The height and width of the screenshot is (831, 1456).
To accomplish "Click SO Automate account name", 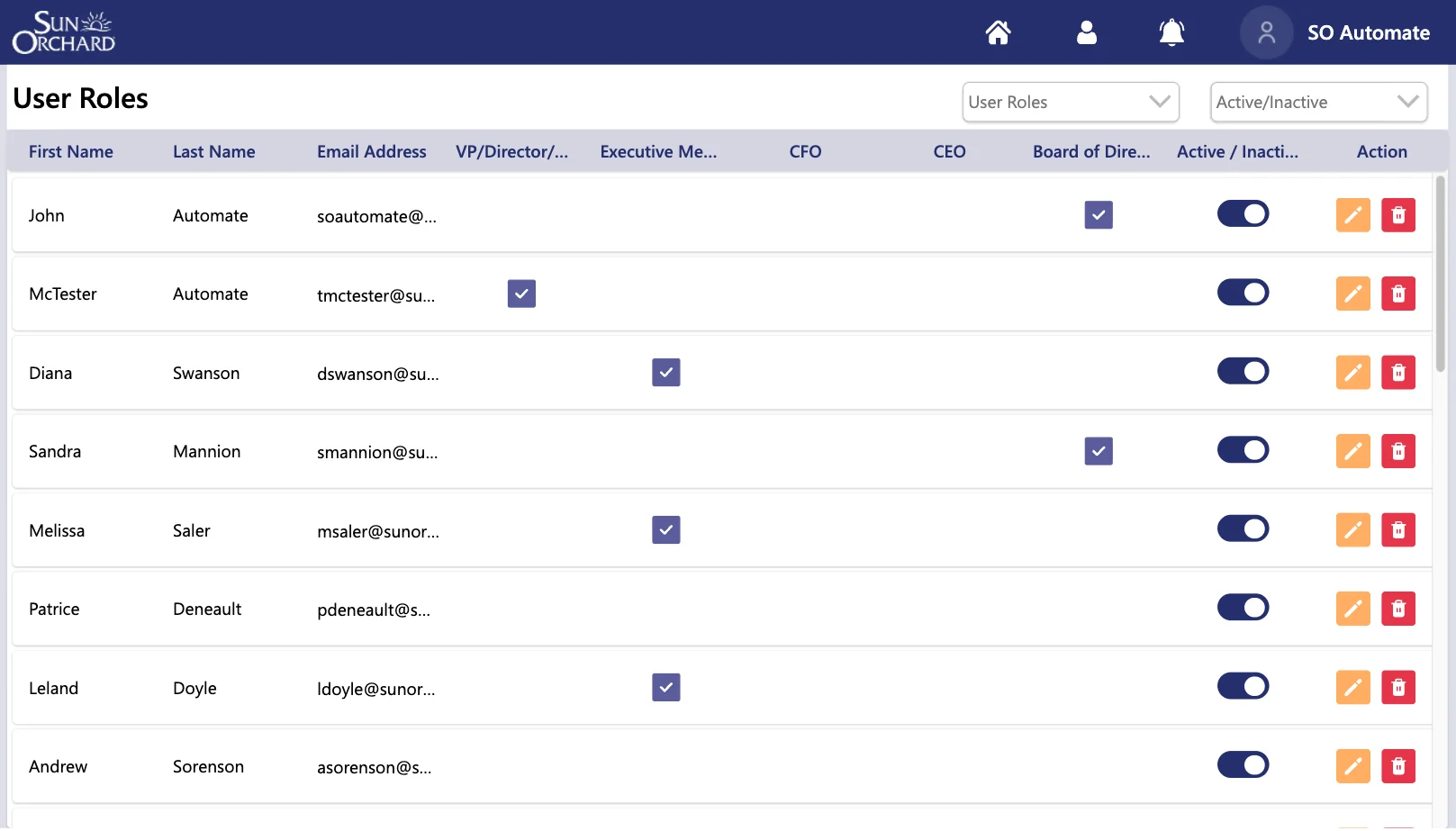I will 1368,32.
